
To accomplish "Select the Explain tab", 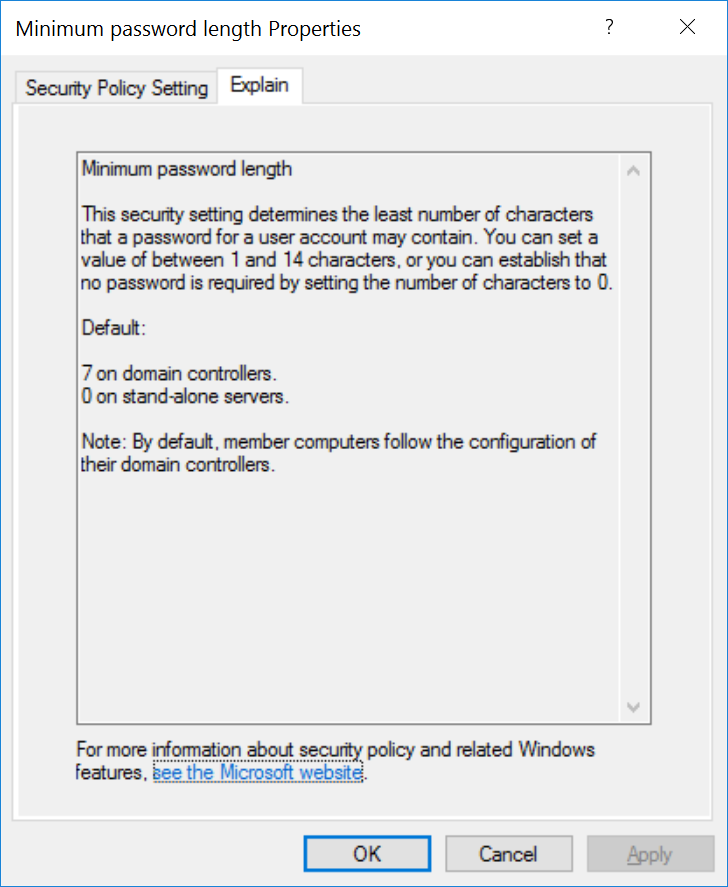I will 260,85.
